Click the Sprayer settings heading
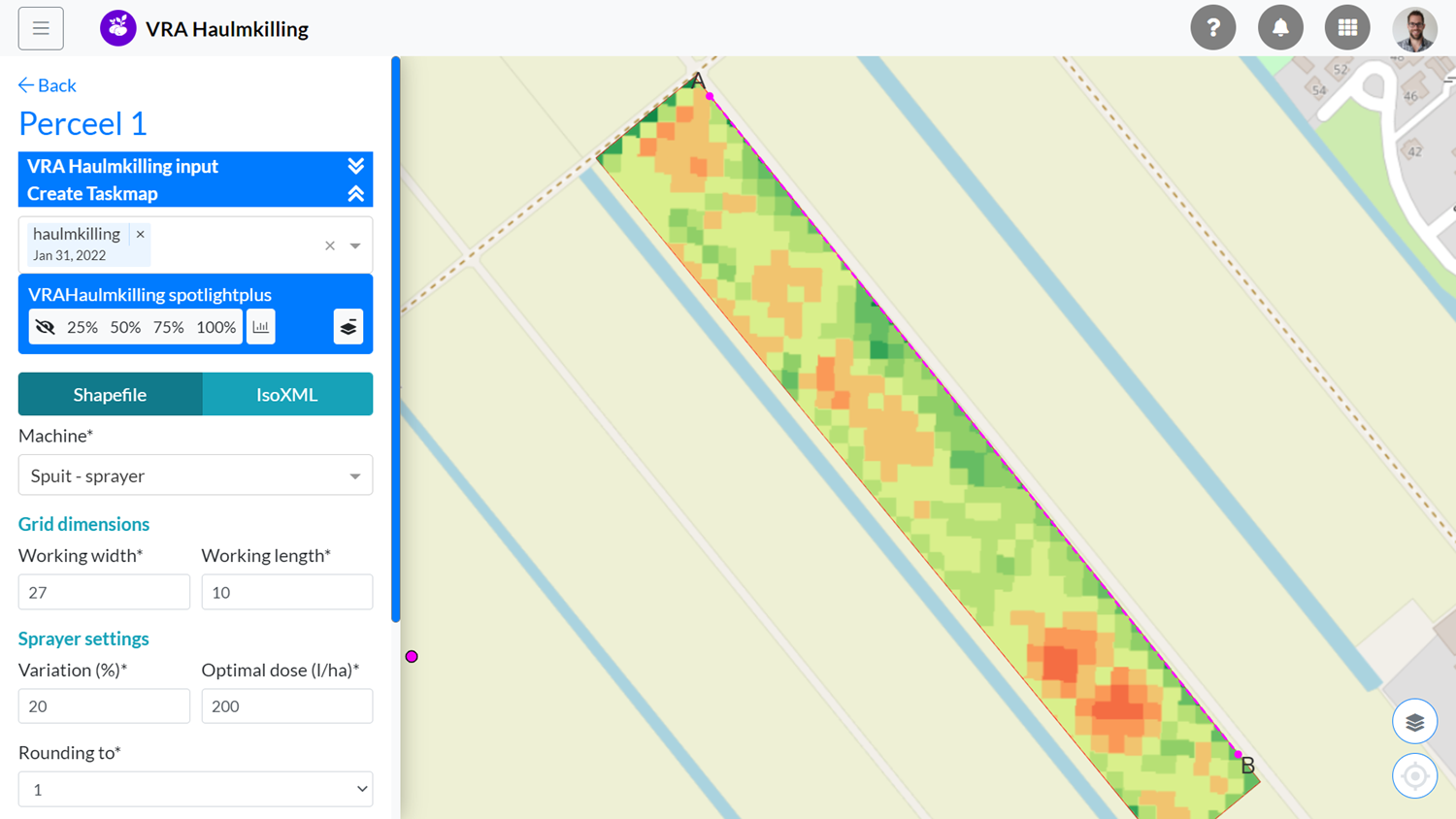Screen dimensions: 1456x819 (83, 639)
